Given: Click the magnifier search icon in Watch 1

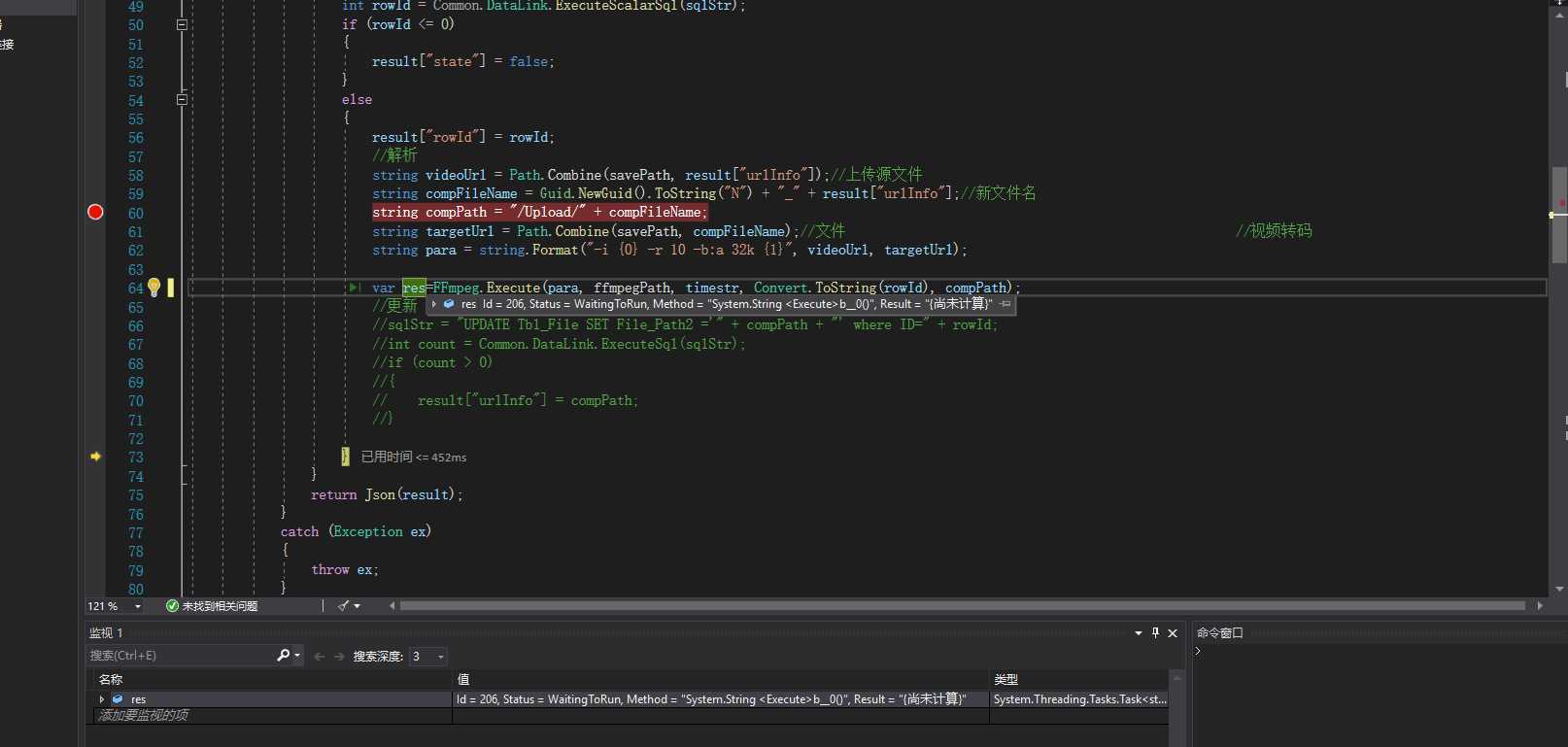Looking at the screenshot, I should pyautogui.click(x=284, y=656).
